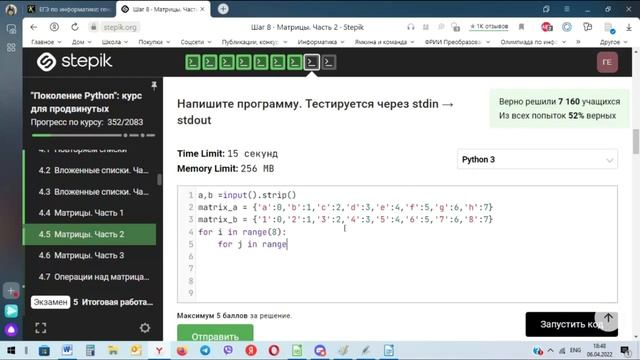Open sidebar settings gear icon
The image size is (640, 360).
tap(145, 328)
